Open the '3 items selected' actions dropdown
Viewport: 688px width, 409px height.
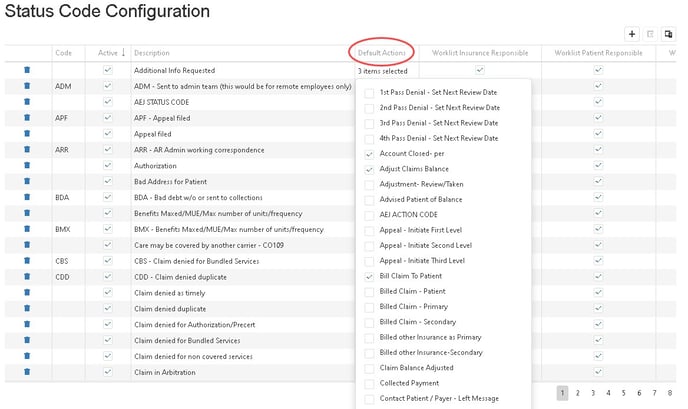pyautogui.click(x=383, y=71)
